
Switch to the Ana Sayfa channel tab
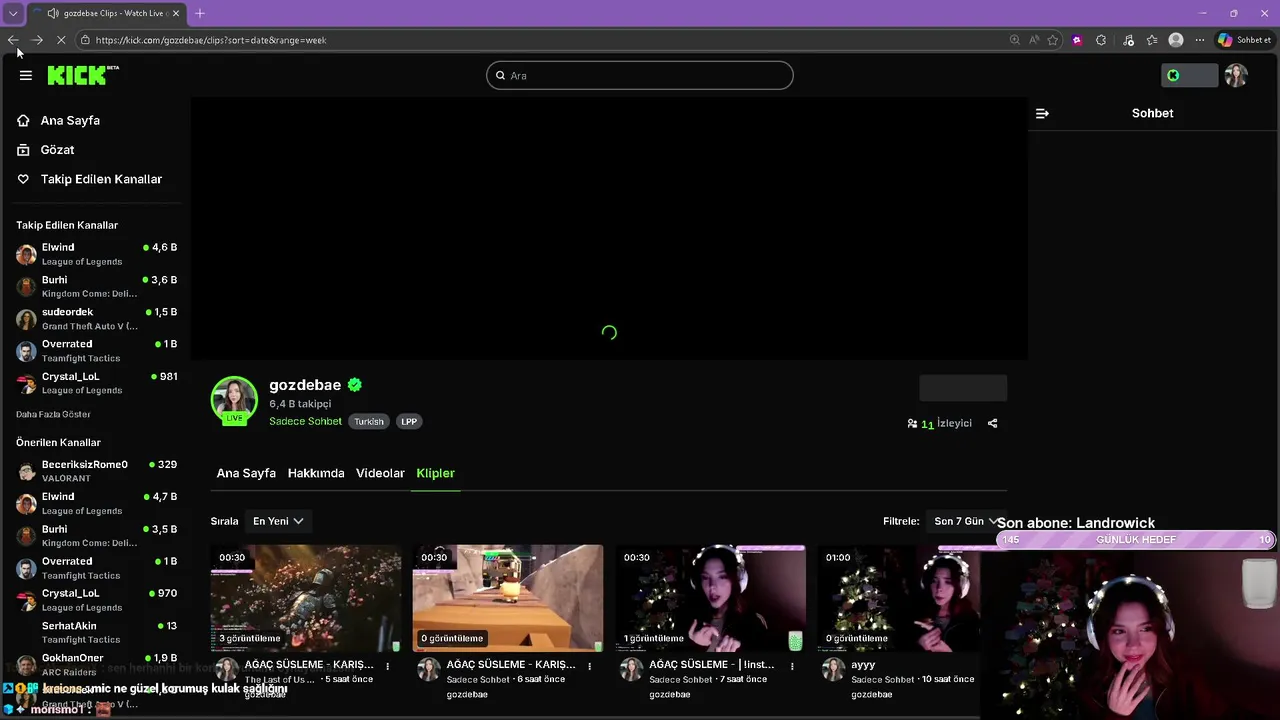tap(246, 473)
